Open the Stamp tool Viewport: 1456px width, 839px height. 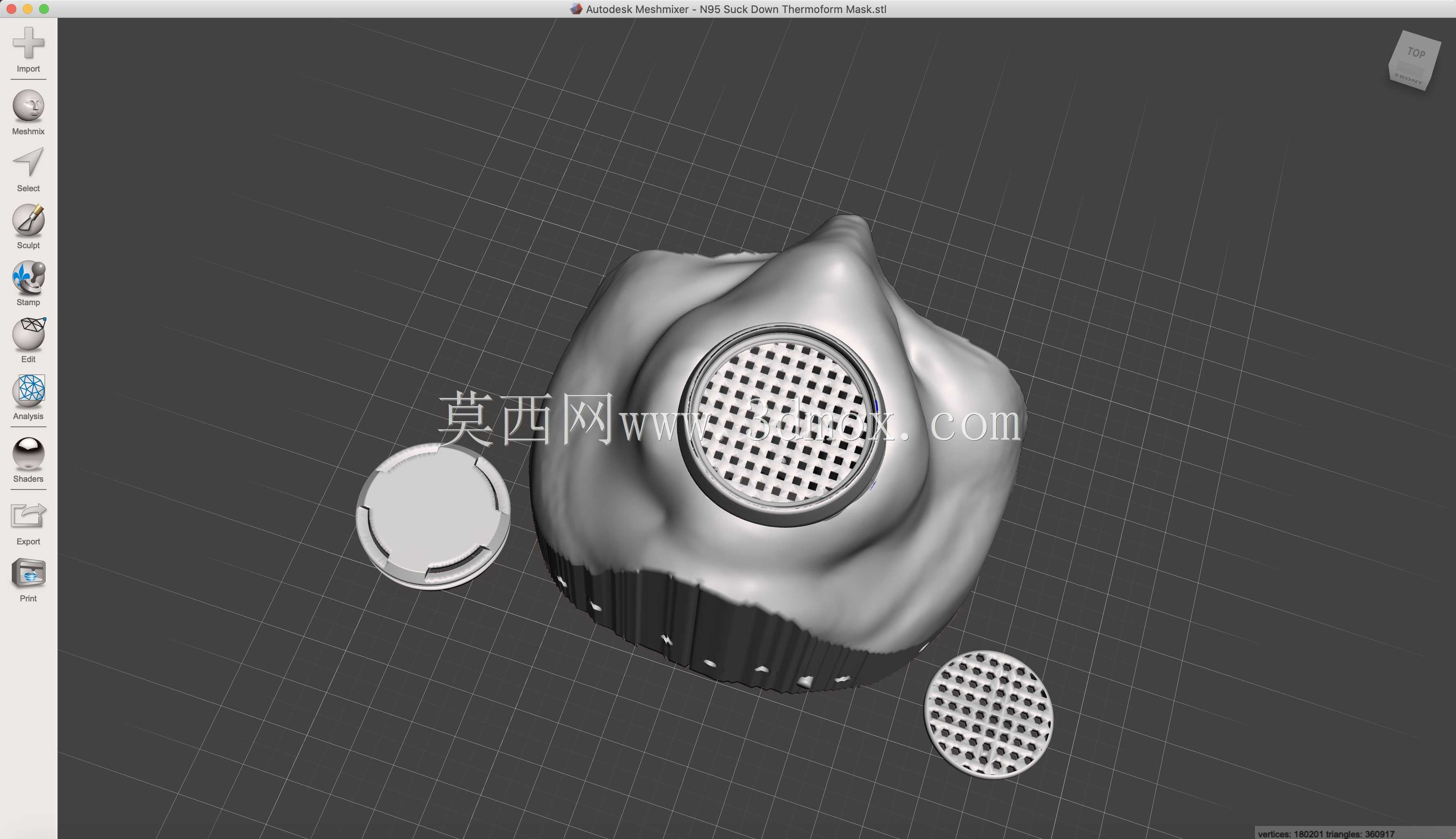point(28,284)
